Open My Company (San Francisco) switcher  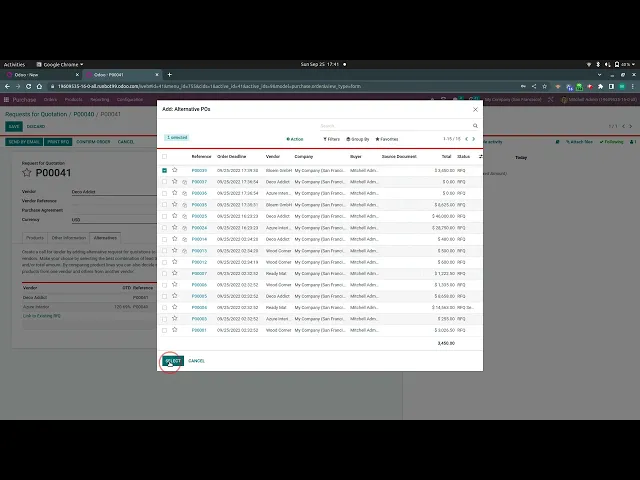coord(513,100)
